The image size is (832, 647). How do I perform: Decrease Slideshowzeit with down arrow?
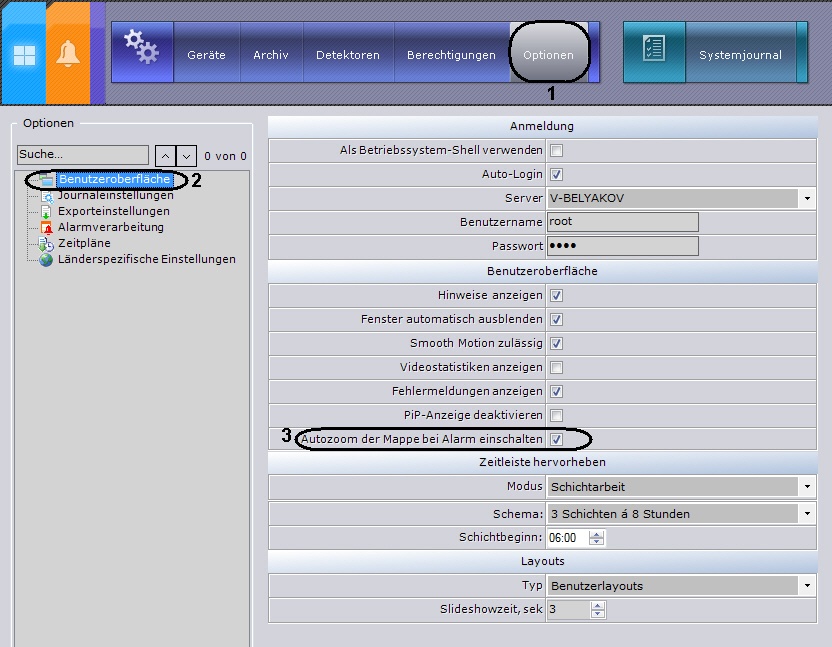(597, 614)
